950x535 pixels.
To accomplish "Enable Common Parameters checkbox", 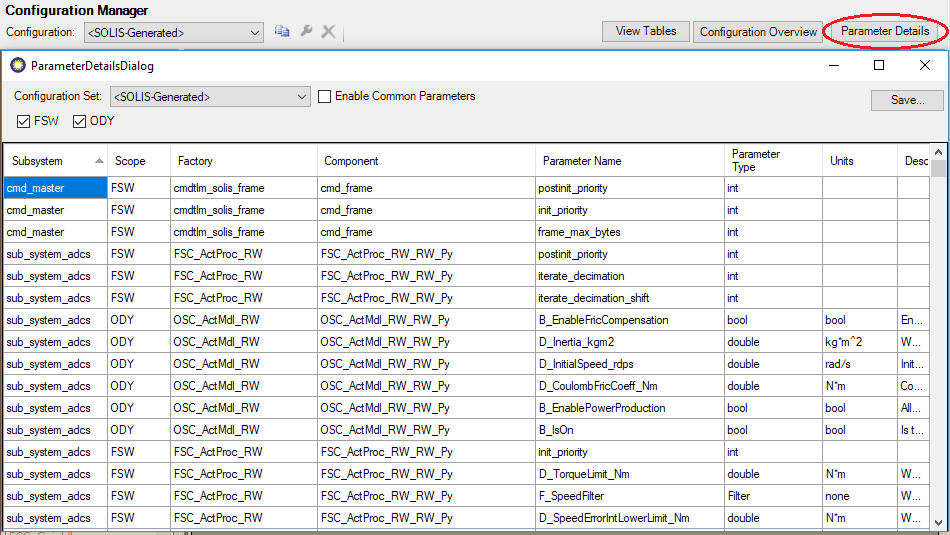I will click(325, 97).
